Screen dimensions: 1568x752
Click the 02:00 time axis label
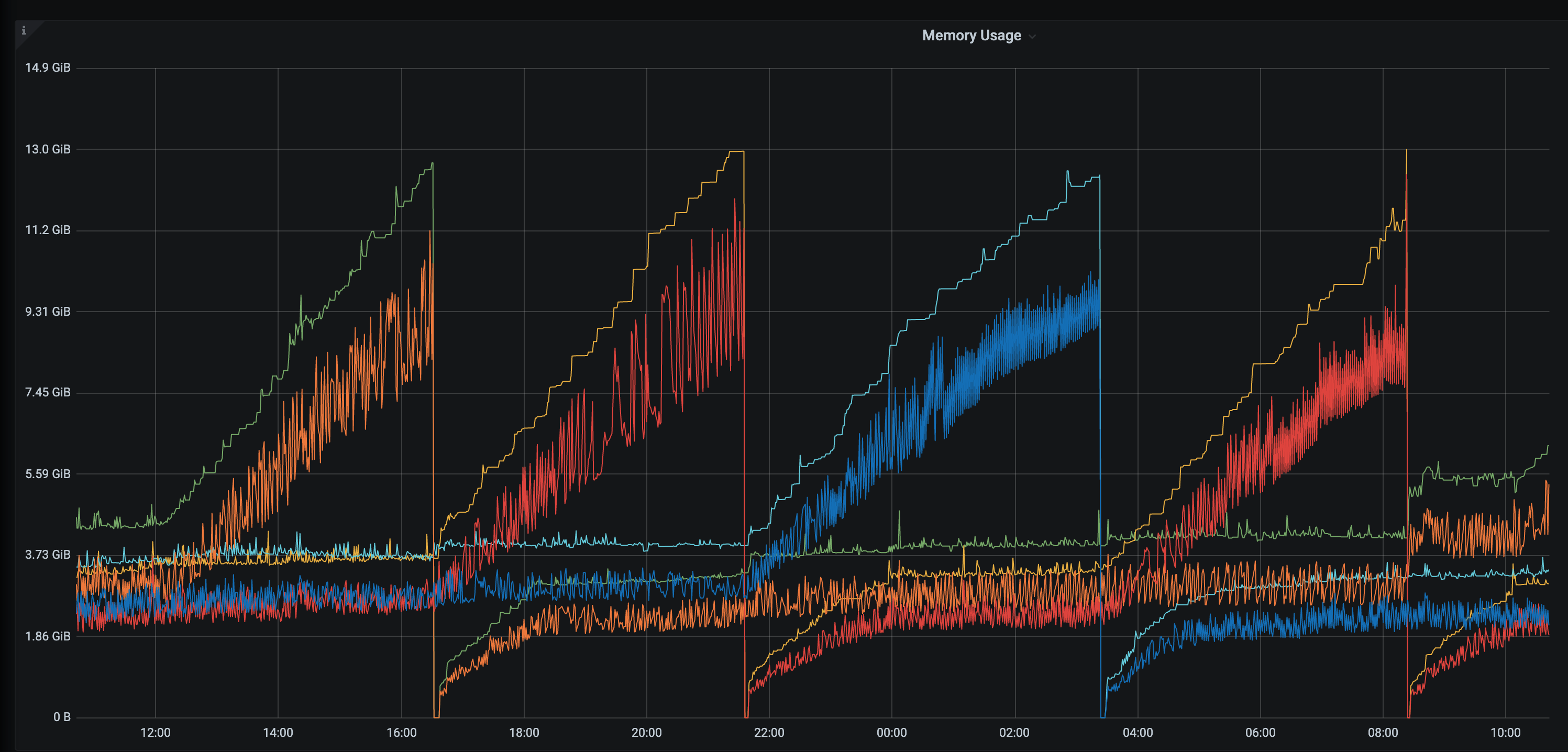point(1014,733)
